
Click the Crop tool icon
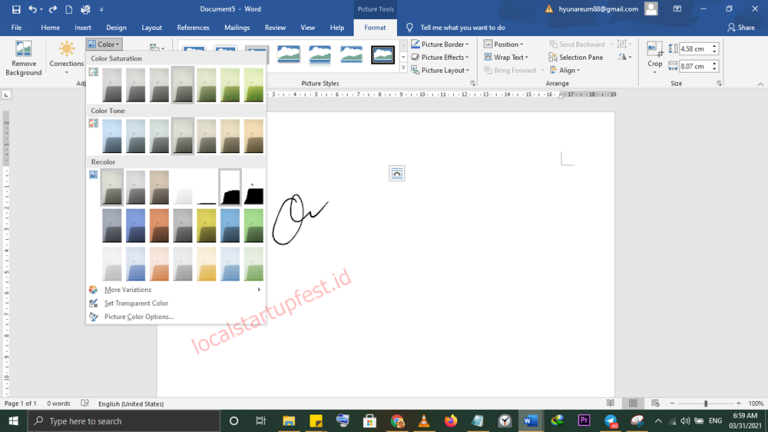[654, 49]
